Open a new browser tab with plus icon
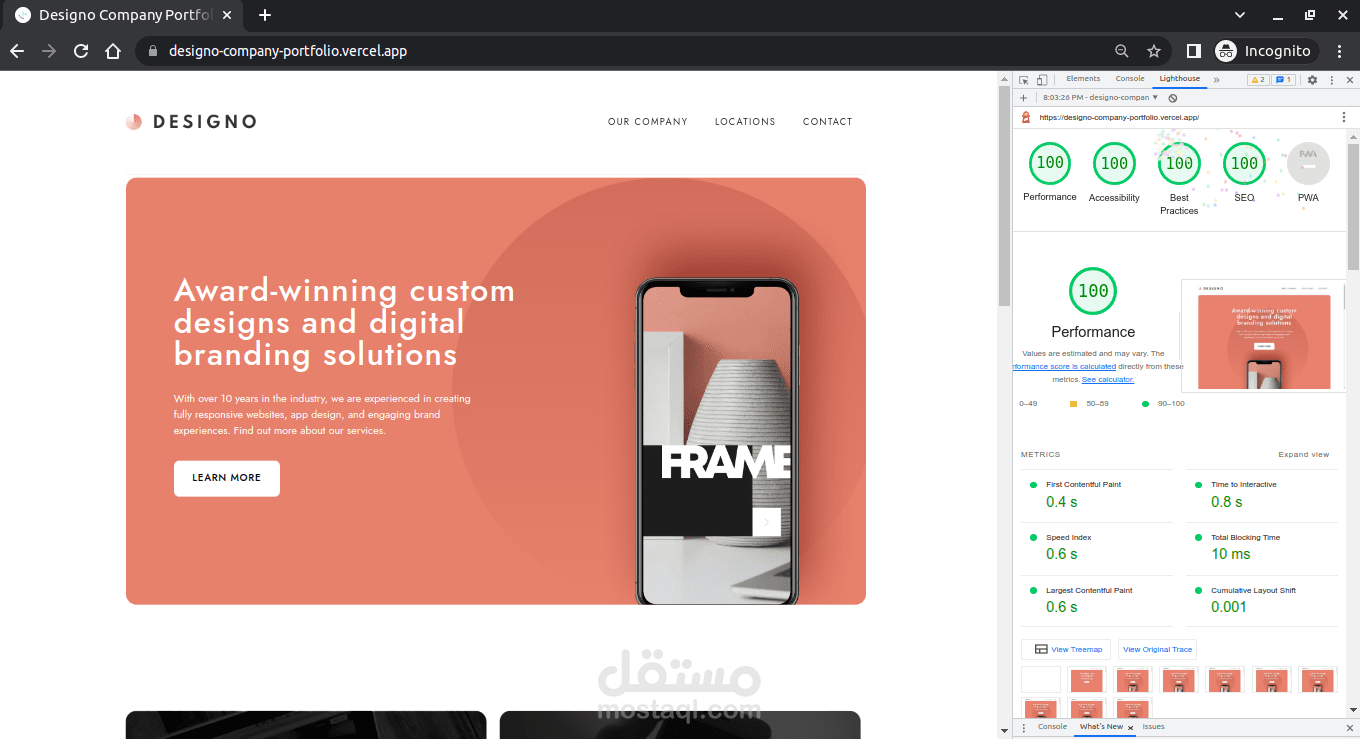Screen dimensions: 1360x739 coord(265,15)
